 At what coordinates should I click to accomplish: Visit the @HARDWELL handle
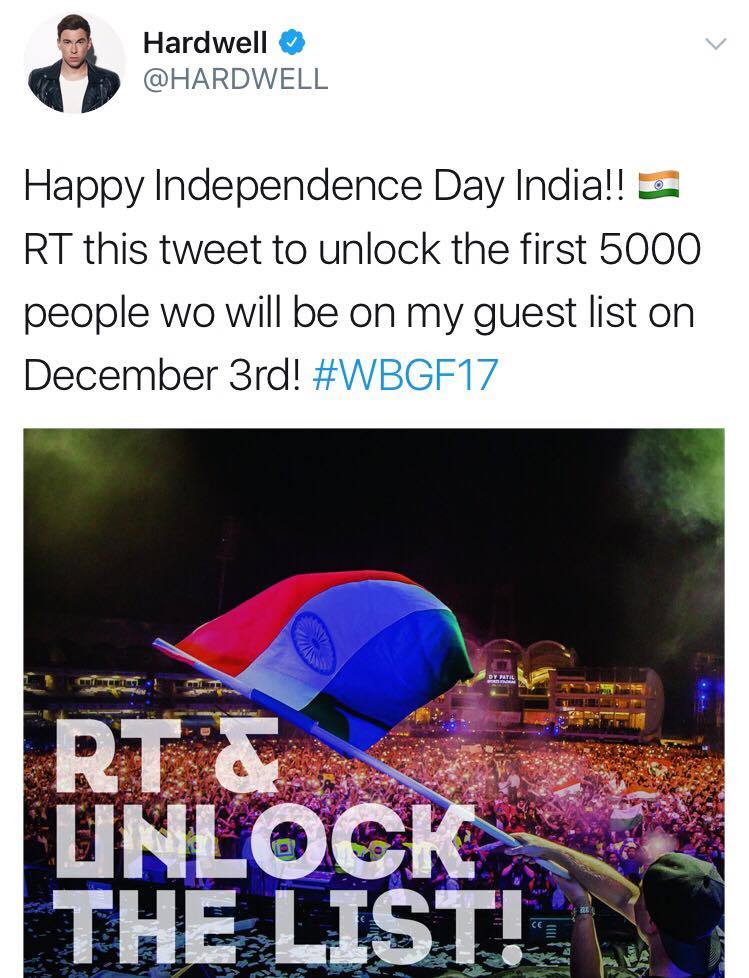pos(236,79)
